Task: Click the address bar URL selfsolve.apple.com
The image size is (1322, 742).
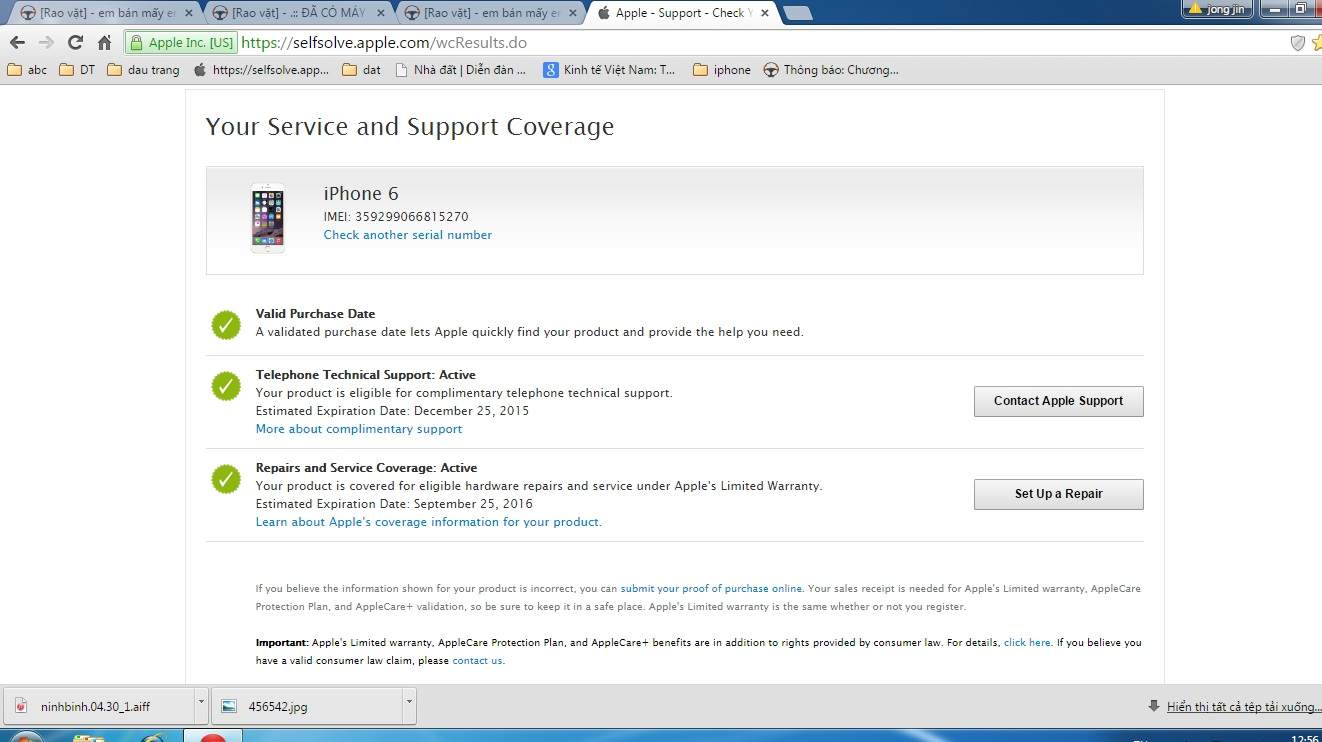Action: (x=384, y=43)
